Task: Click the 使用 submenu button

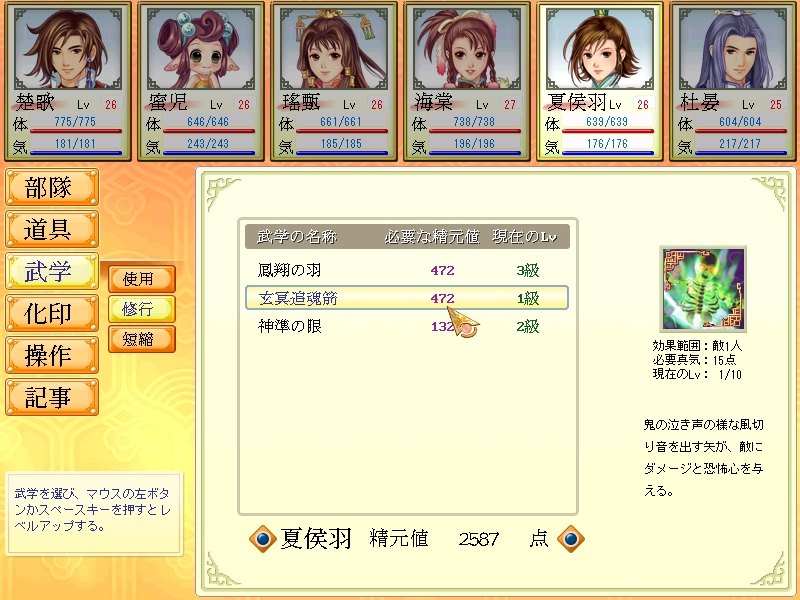Action: (x=142, y=279)
